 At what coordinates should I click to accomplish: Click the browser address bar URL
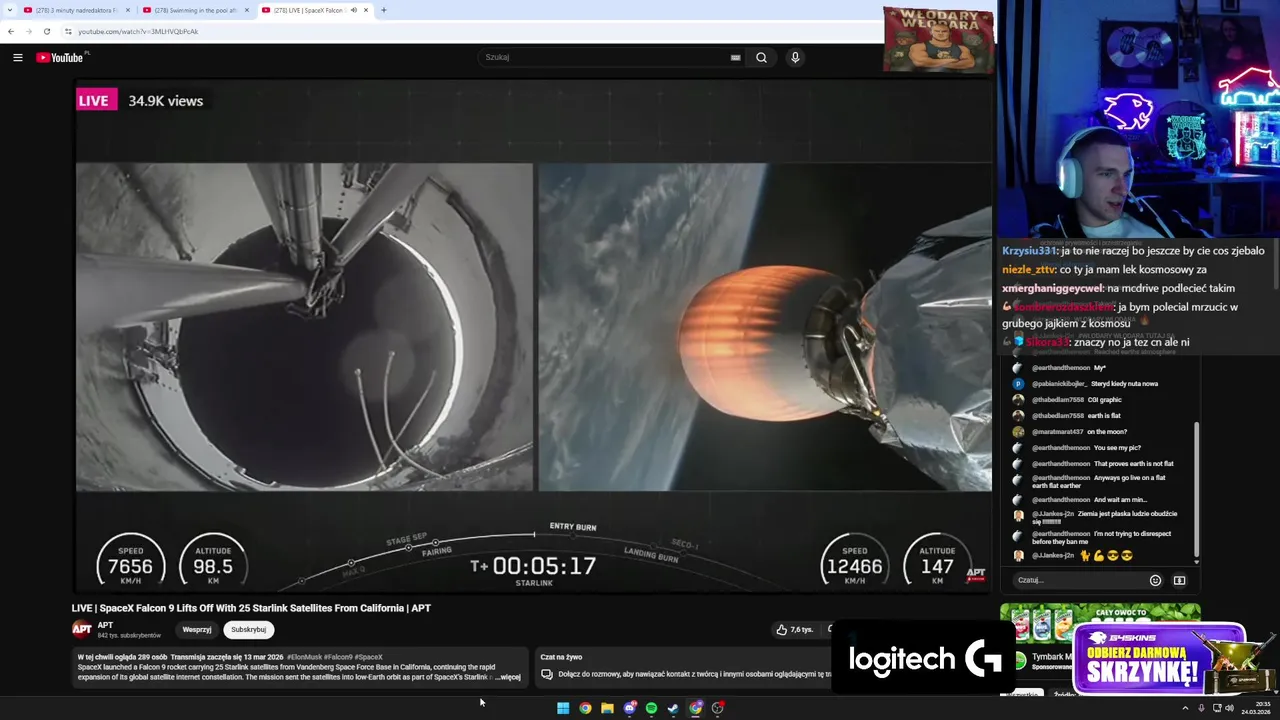tap(138, 31)
